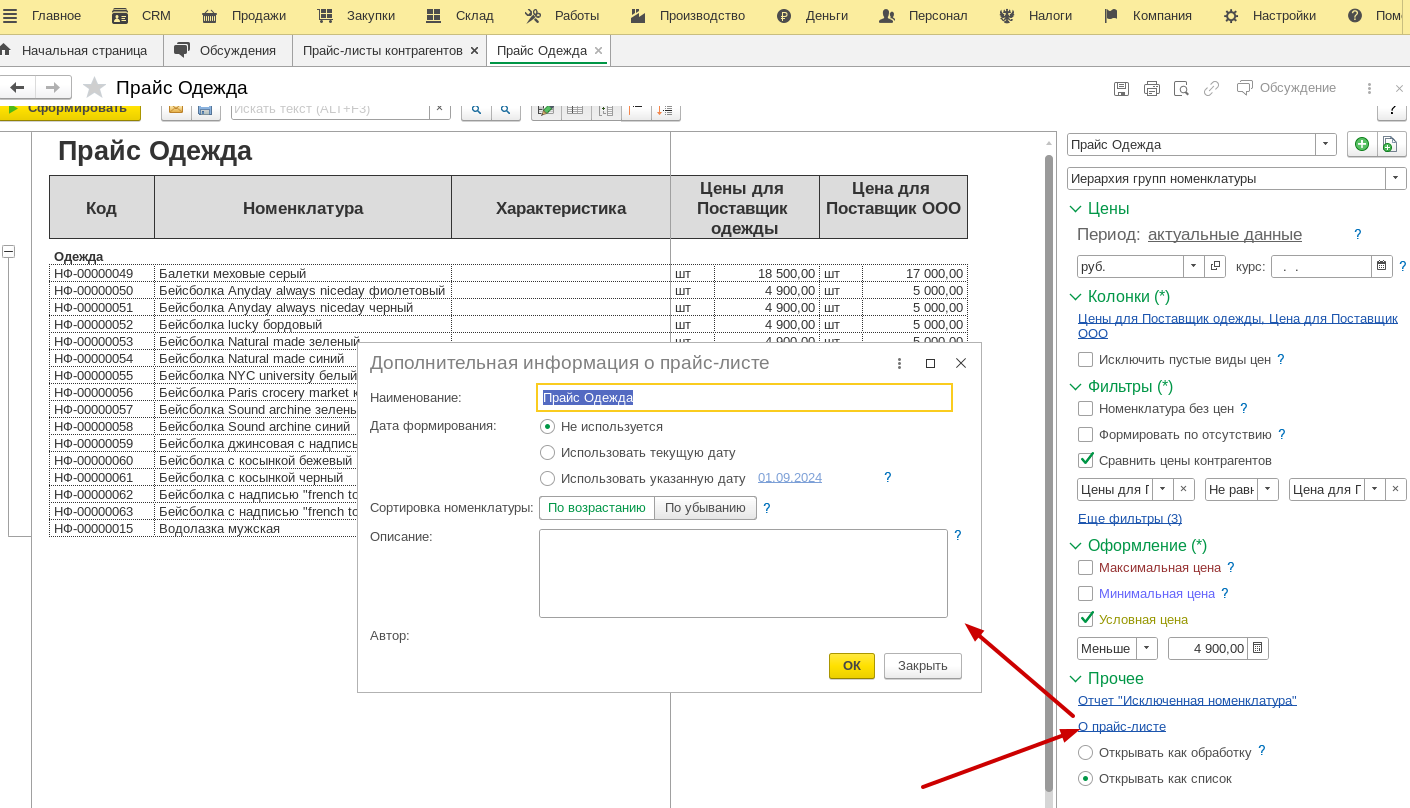Collapse the 'Фильтры (*)' section

[1076, 386]
